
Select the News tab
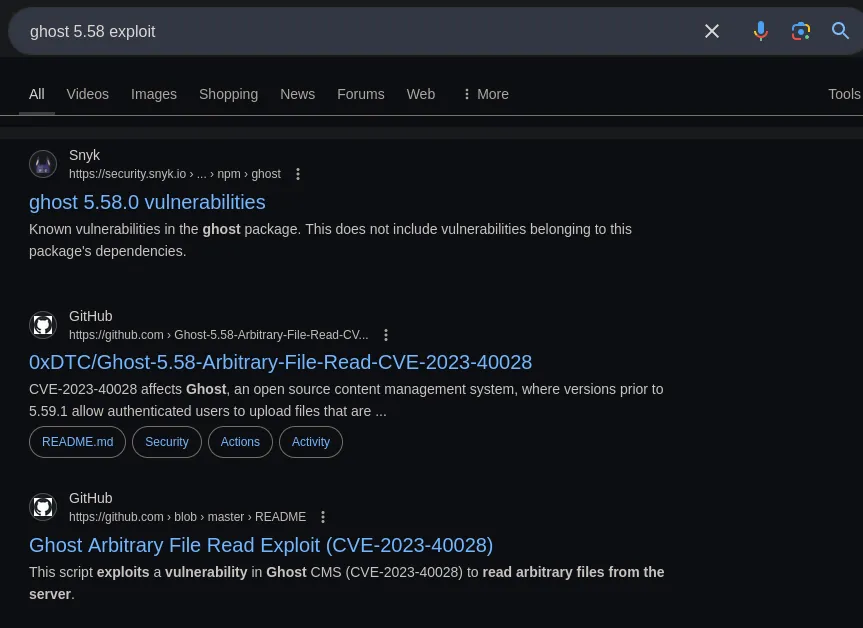pyautogui.click(x=297, y=94)
